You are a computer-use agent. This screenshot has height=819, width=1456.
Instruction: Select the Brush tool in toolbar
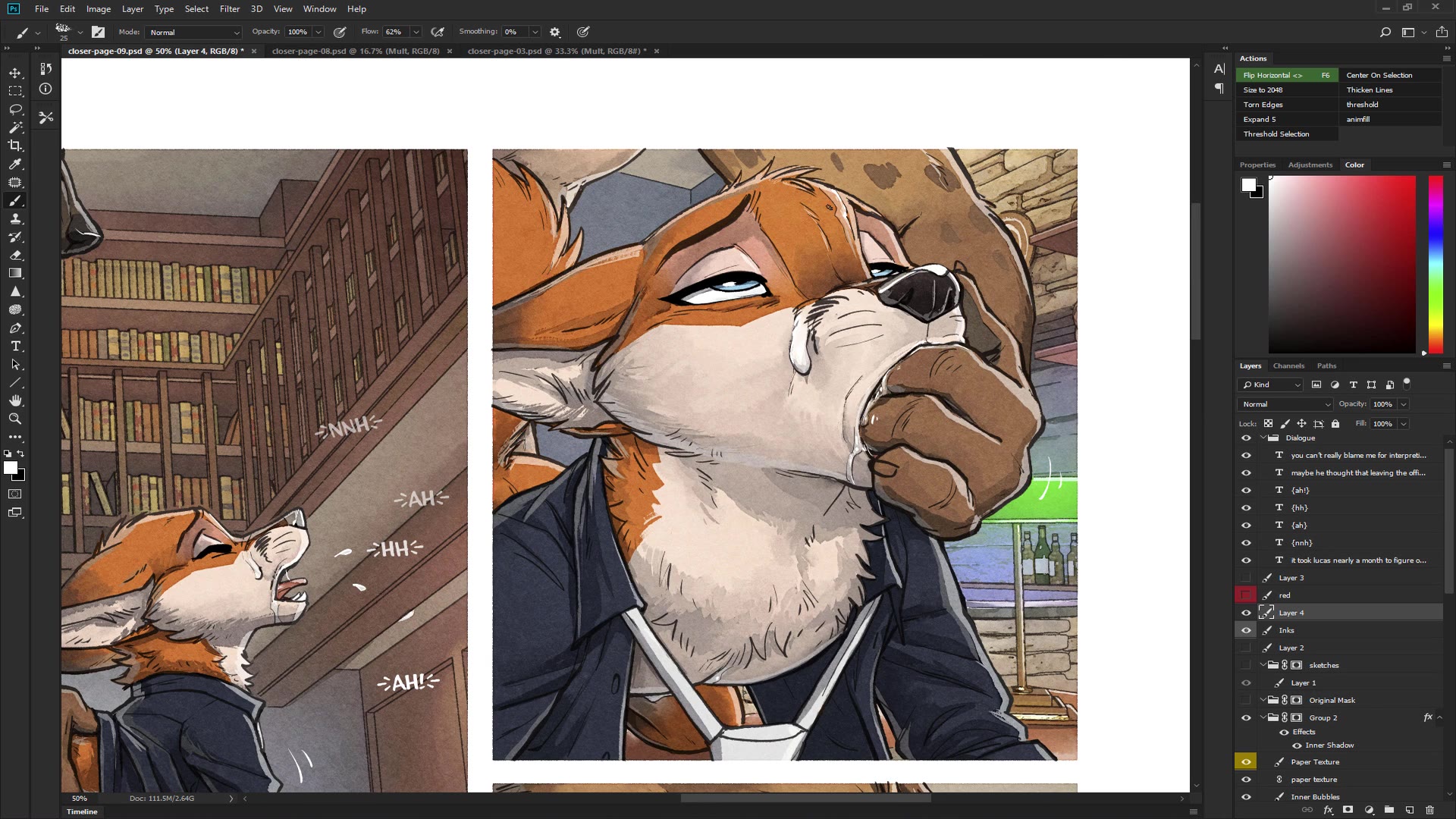pos(15,201)
